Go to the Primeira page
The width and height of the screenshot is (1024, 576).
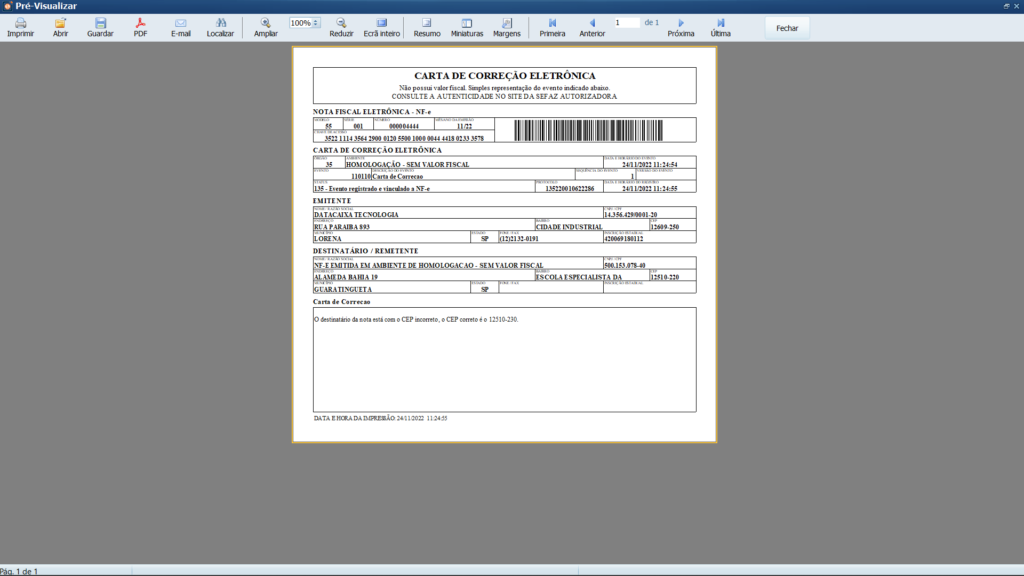tap(552, 27)
